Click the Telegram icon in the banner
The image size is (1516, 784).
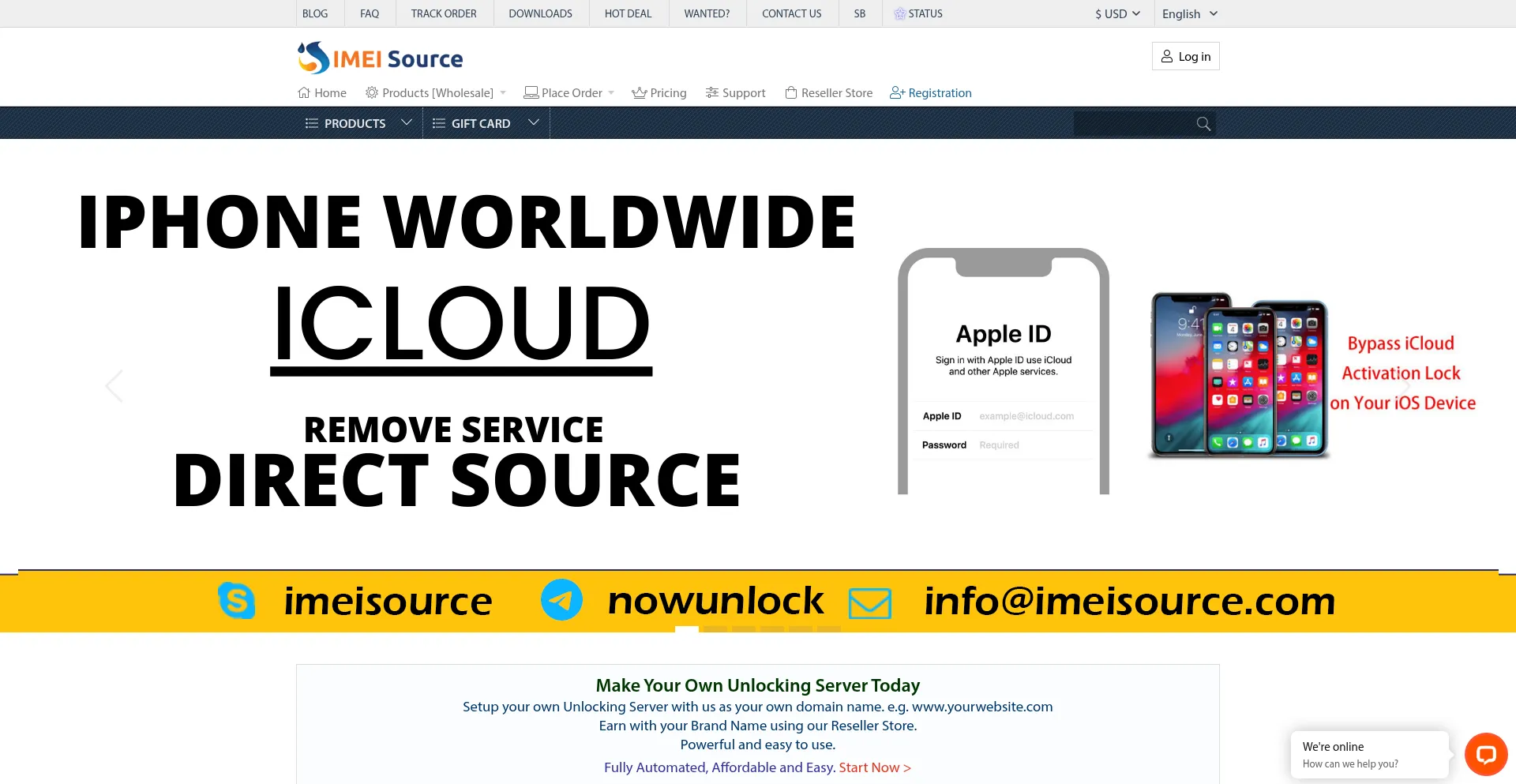pos(561,600)
